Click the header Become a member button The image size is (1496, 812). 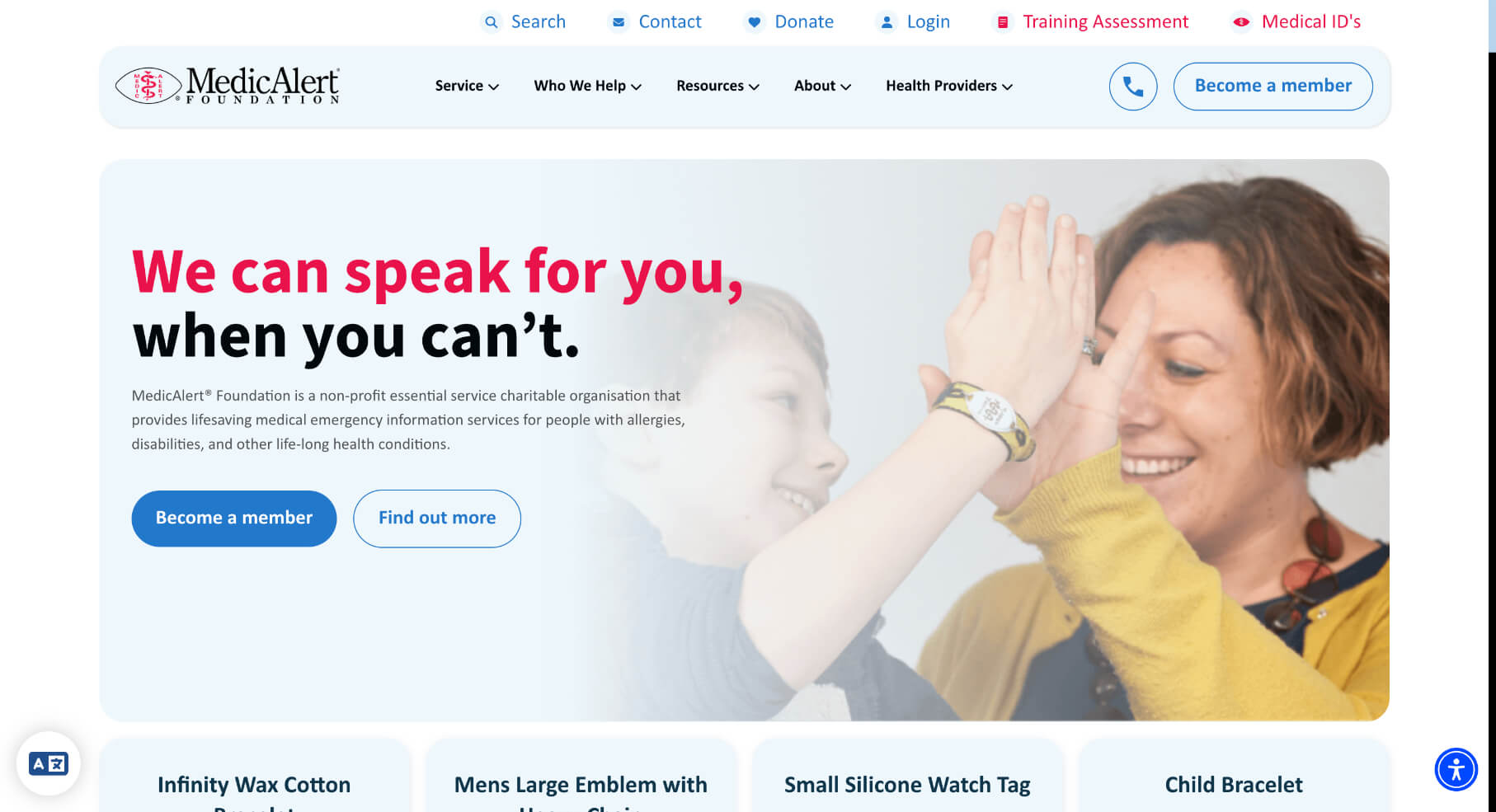(1273, 87)
